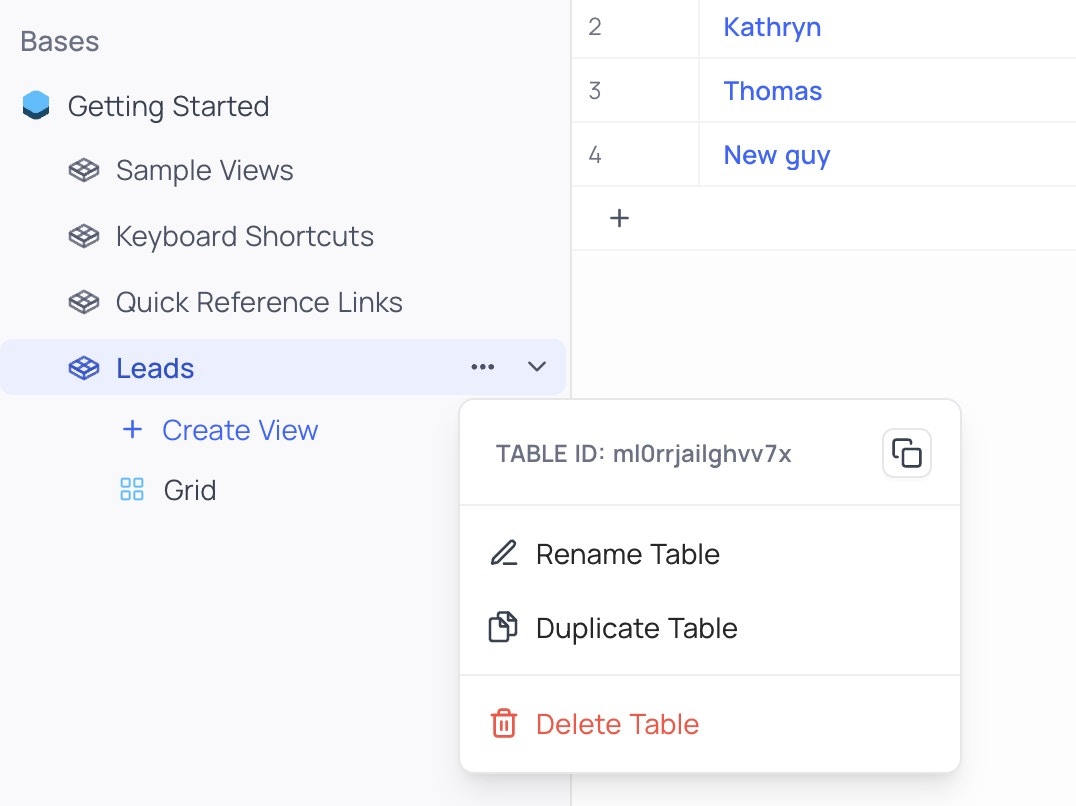Open Create View under the Leads table
The height and width of the screenshot is (806, 1076).
point(240,430)
